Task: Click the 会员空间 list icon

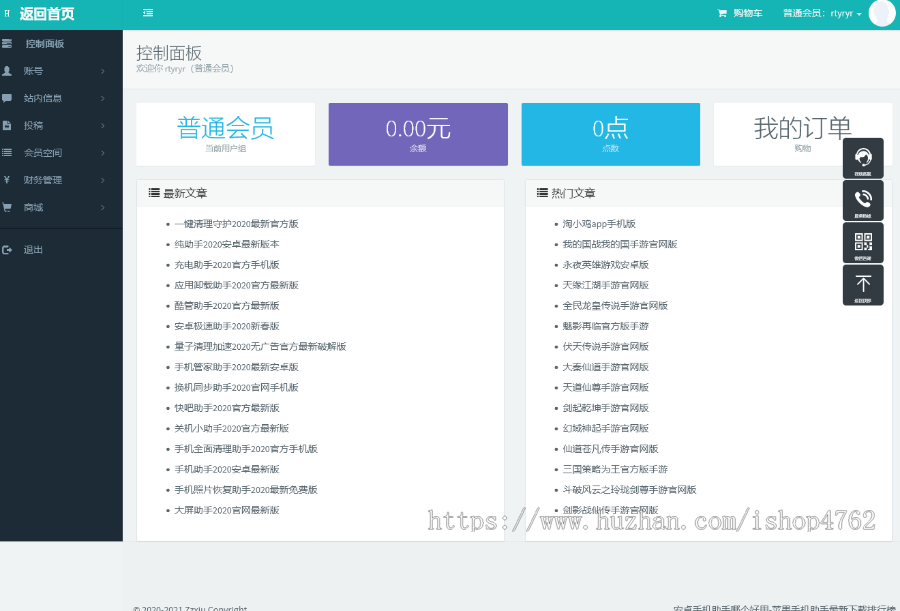Action: (7, 153)
